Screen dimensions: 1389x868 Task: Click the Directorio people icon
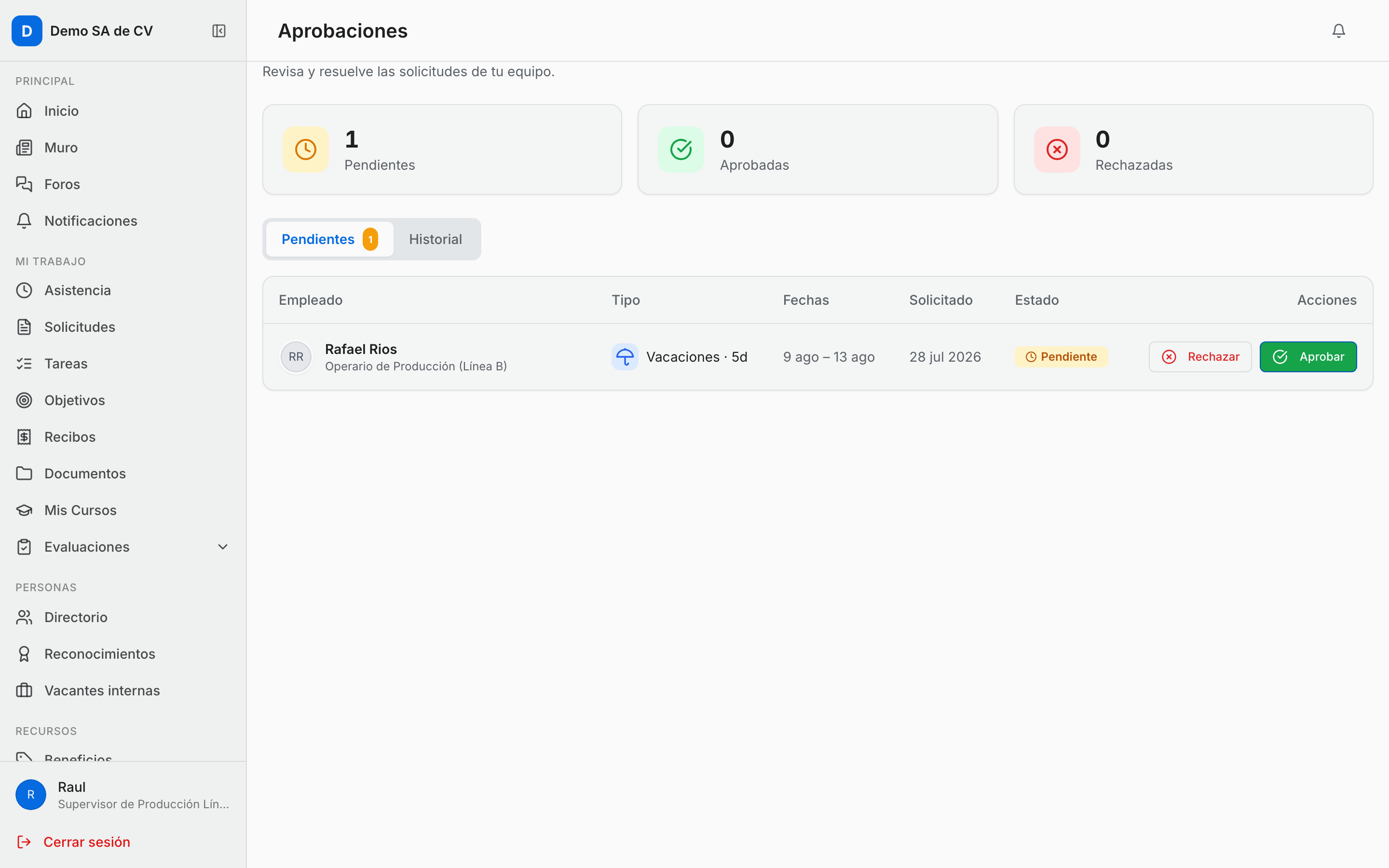(24, 617)
